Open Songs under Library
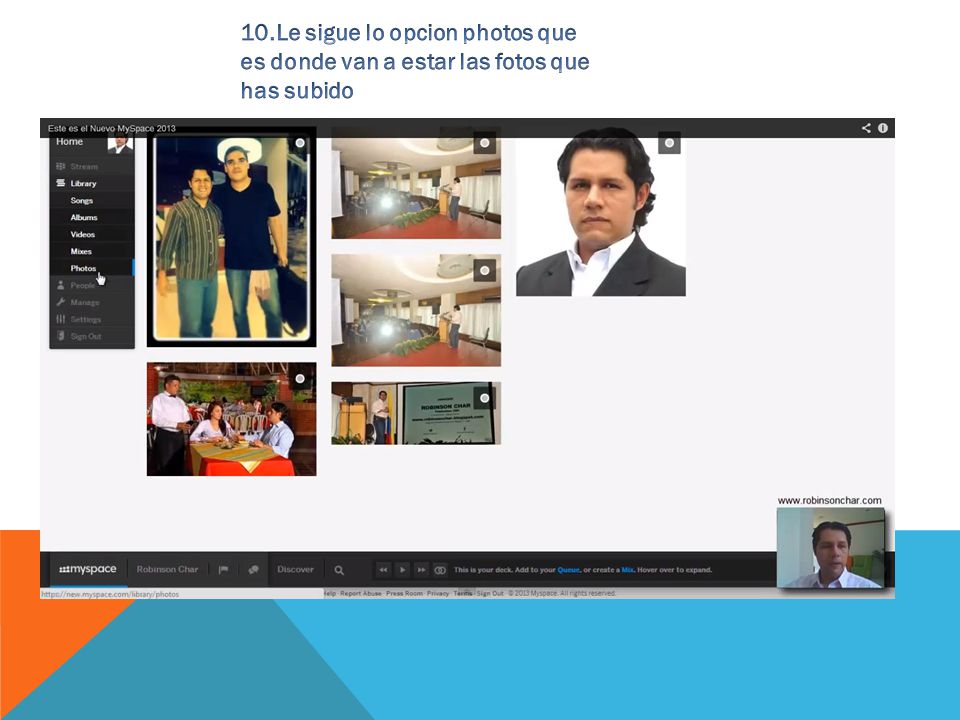This screenshot has height=720, width=960. [81, 200]
